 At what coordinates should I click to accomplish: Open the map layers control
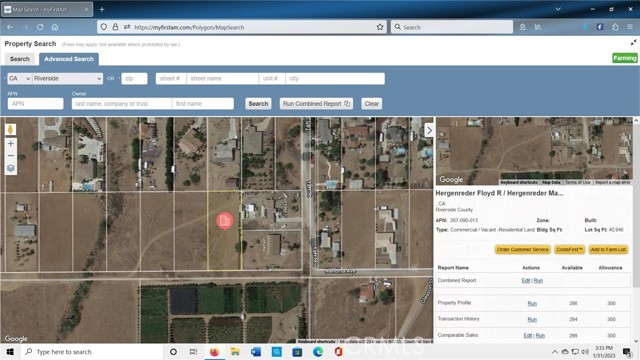pyautogui.click(x=11, y=168)
